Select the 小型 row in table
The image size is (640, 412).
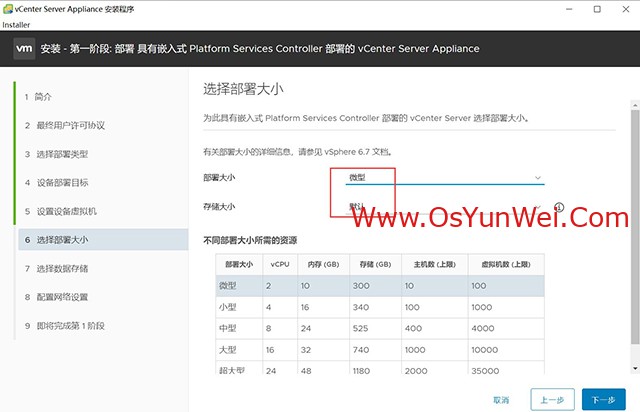click(380, 307)
